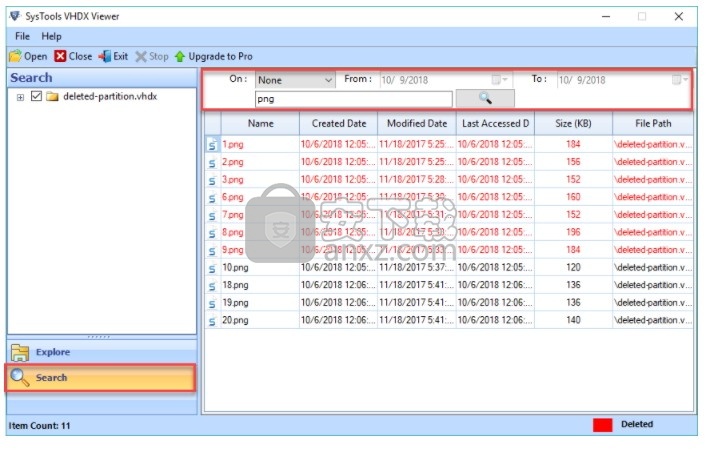Switch to the Explore panel
The height and width of the screenshot is (450, 707).
102,352
